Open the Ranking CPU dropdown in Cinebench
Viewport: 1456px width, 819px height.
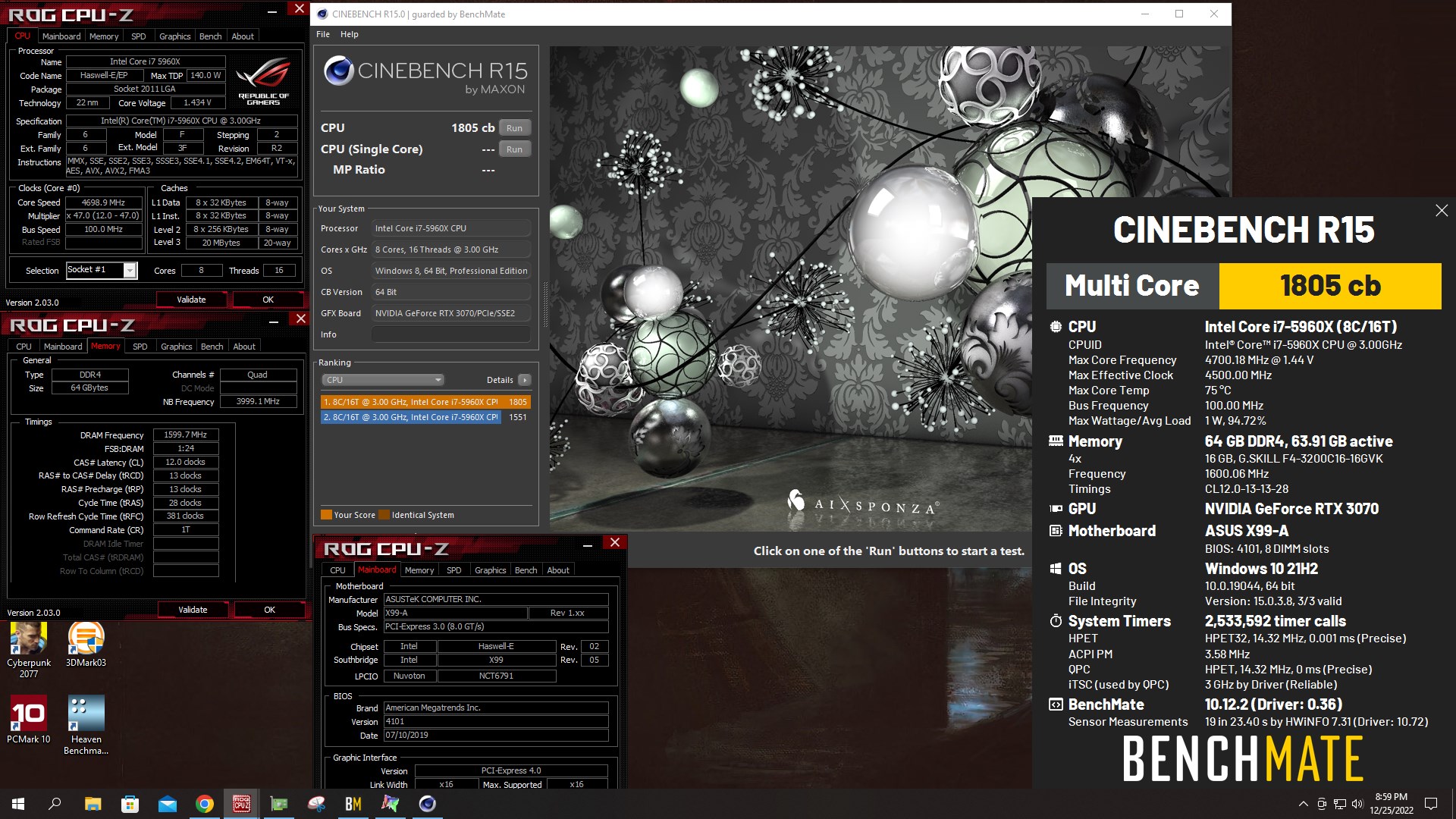(383, 380)
